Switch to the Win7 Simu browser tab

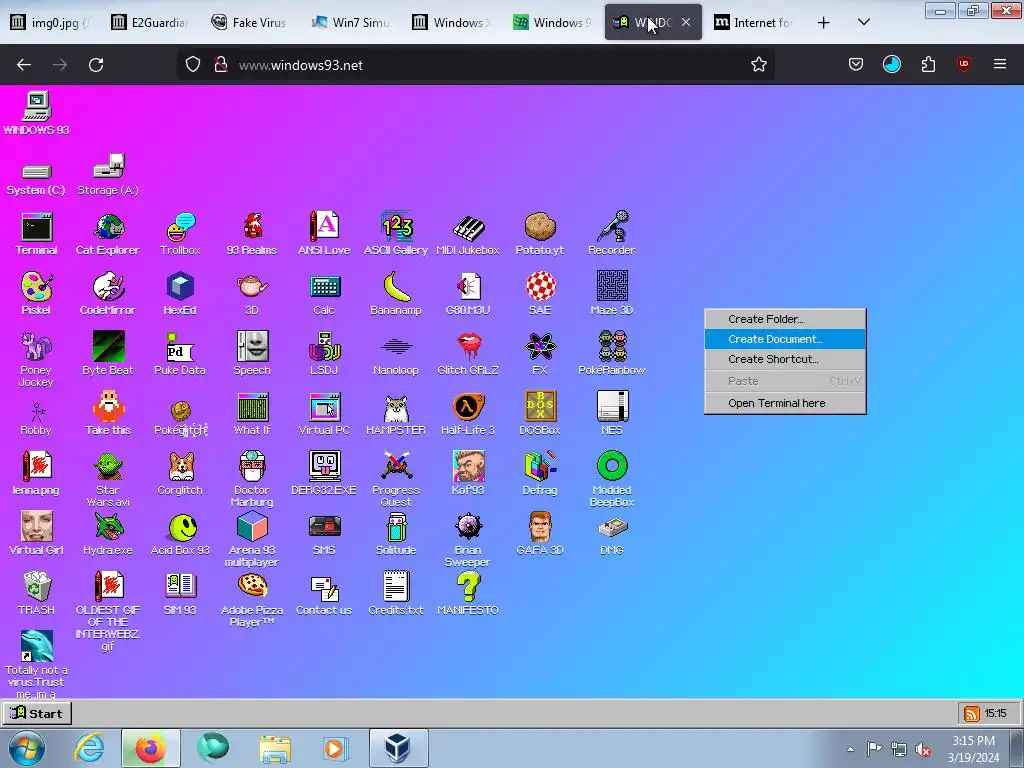point(350,23)
